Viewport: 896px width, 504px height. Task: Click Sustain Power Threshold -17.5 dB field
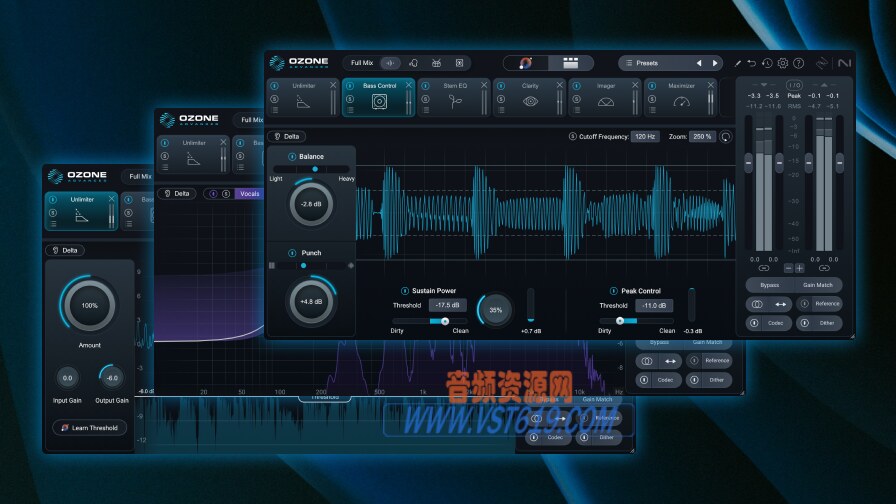point(447,305)
